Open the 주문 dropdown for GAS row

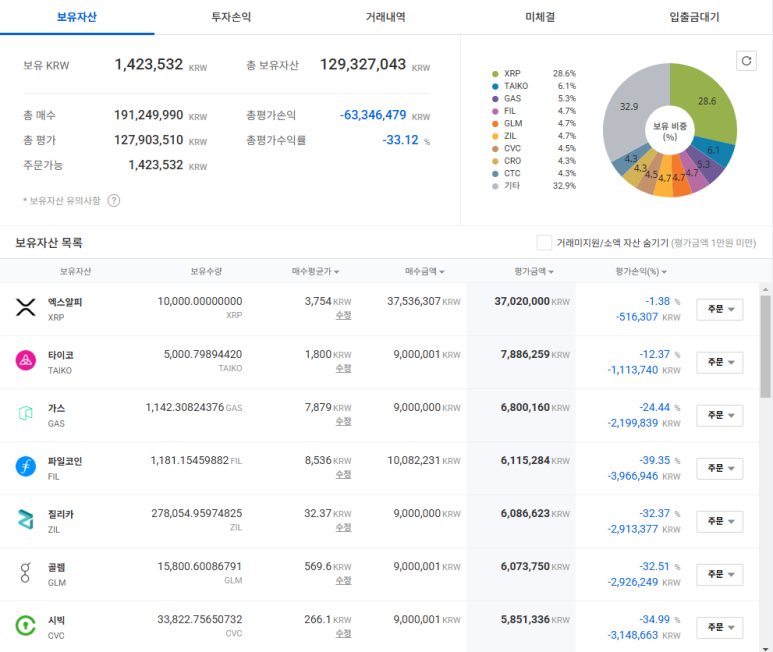(x=720, y=415)
